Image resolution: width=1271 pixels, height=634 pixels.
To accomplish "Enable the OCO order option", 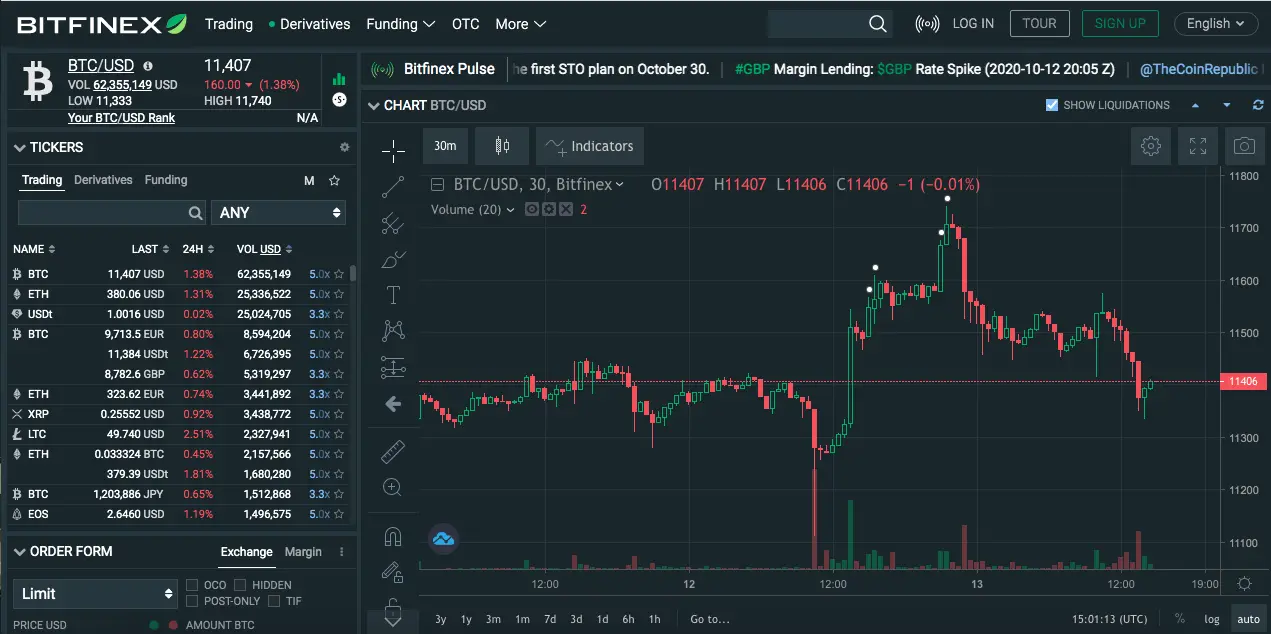I will coord(192,585).
